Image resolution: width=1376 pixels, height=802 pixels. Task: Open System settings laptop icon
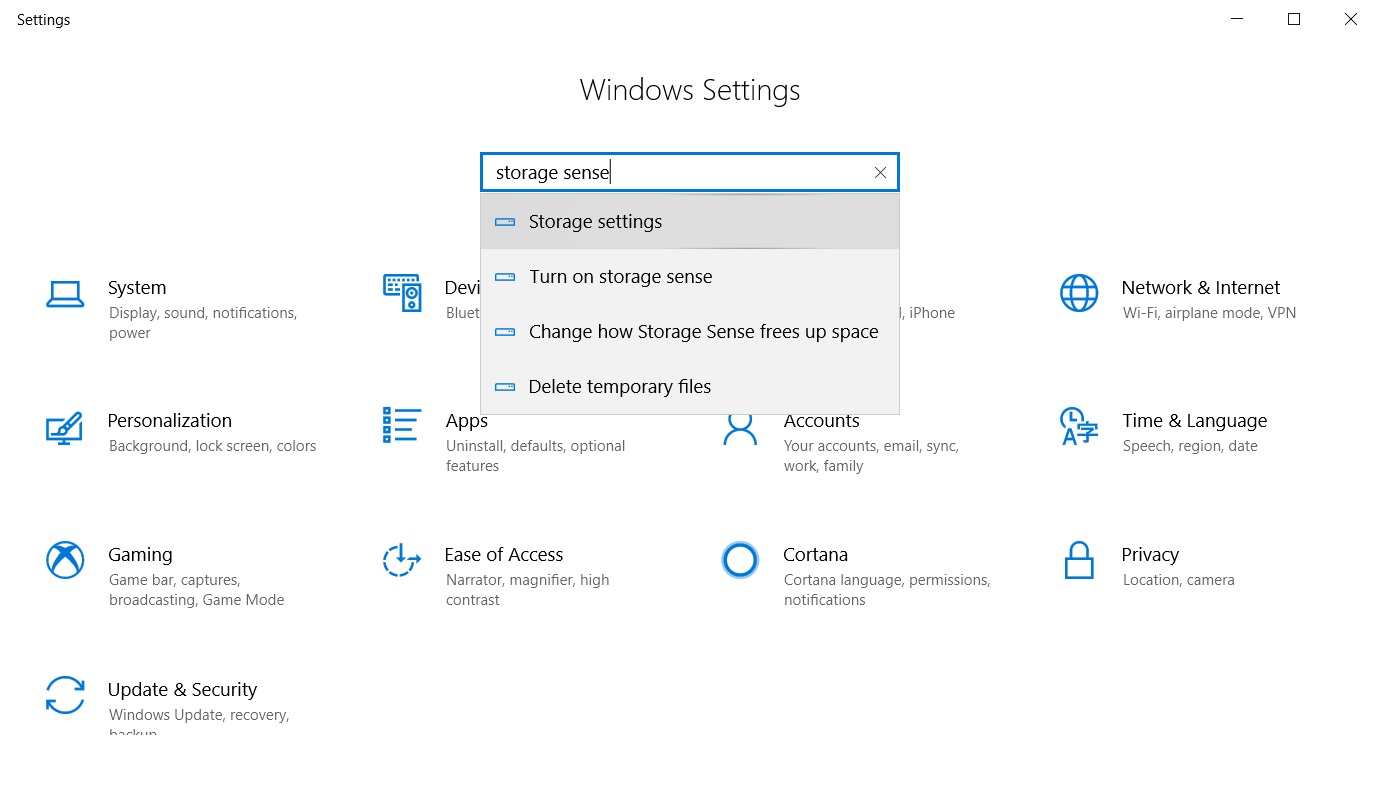[65, 294]
